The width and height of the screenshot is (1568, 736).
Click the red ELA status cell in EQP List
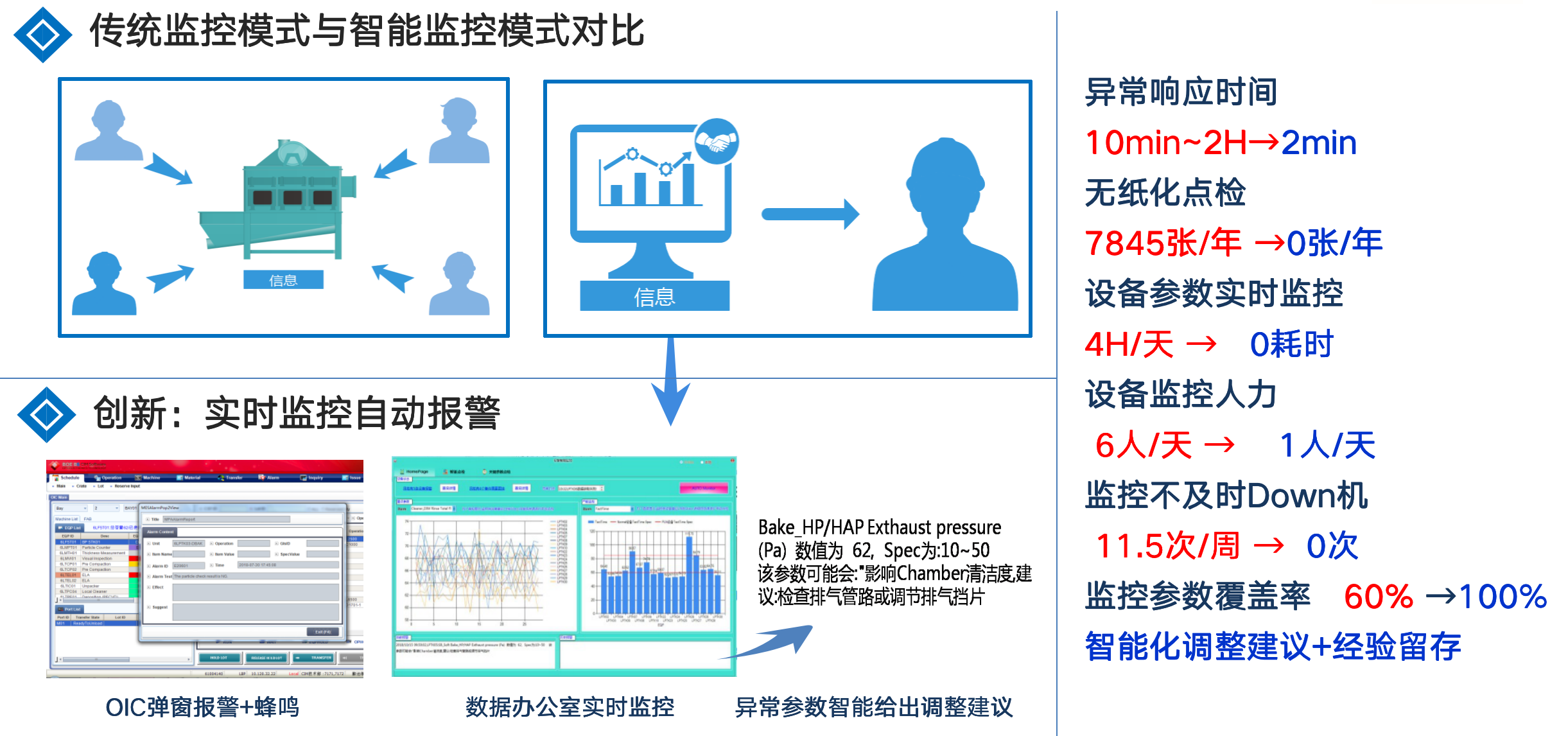134,575
